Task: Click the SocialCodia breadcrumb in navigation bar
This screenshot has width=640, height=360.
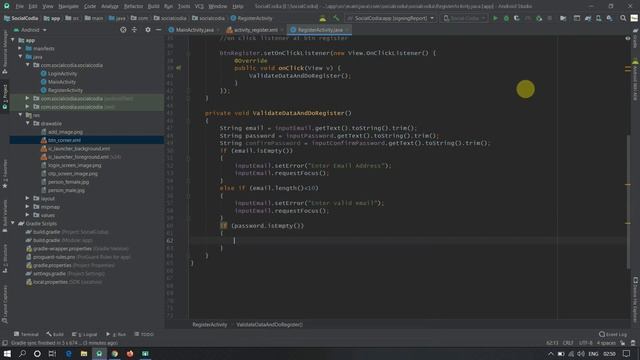Action: (21, 18)
